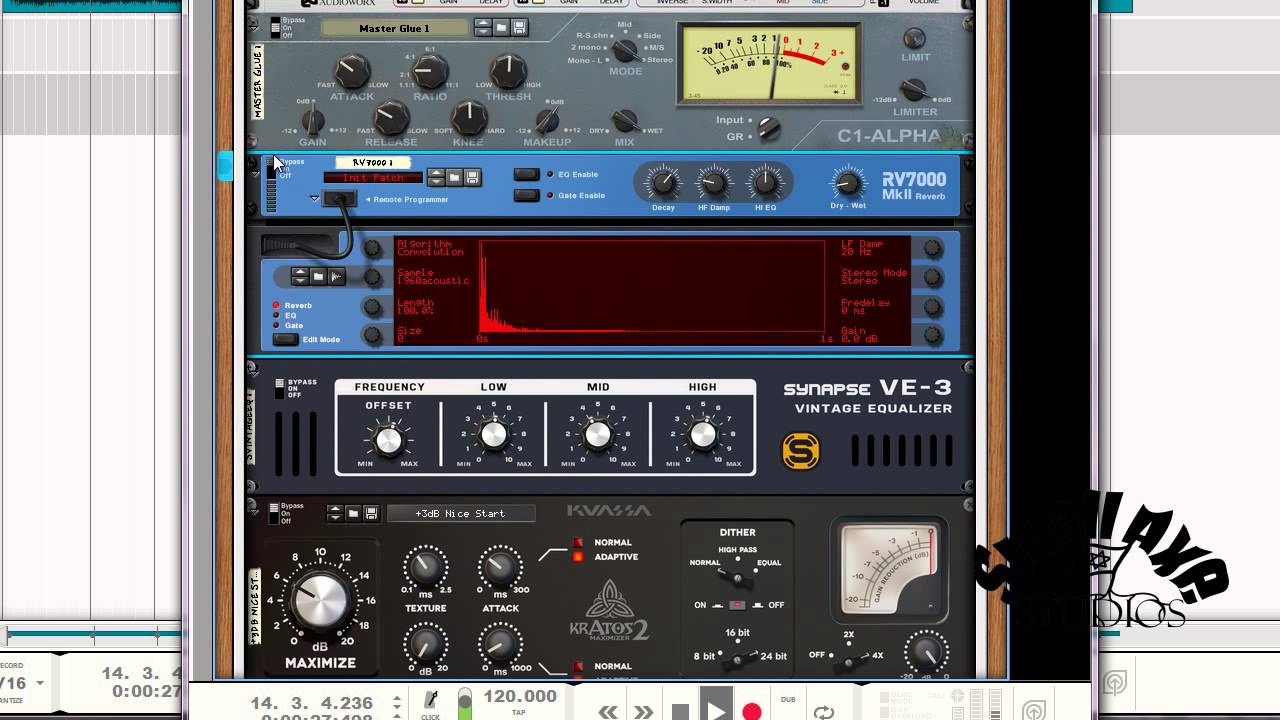Click the Mode selector knob on Master Glue
Screen dimensions: 1280x720
(x=625, y=50)
